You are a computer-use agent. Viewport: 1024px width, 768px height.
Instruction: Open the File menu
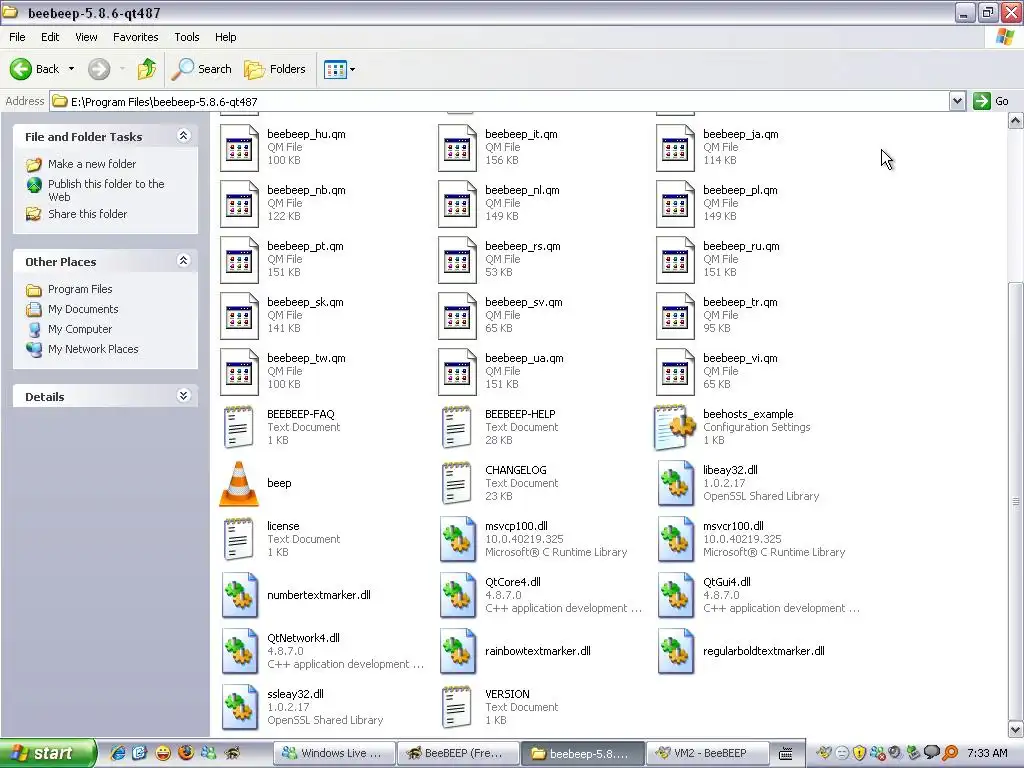(x=17, y=37)
